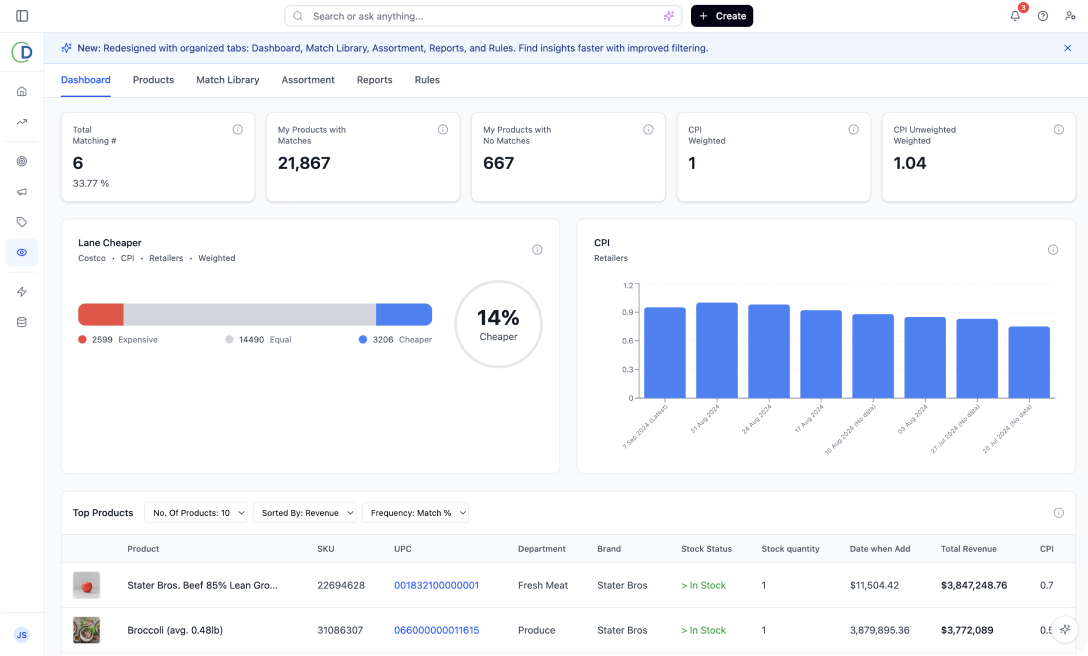Select the megaphone campaigns sidebar icon
This screenshot has width=1088, height=656.
(22, 192)
